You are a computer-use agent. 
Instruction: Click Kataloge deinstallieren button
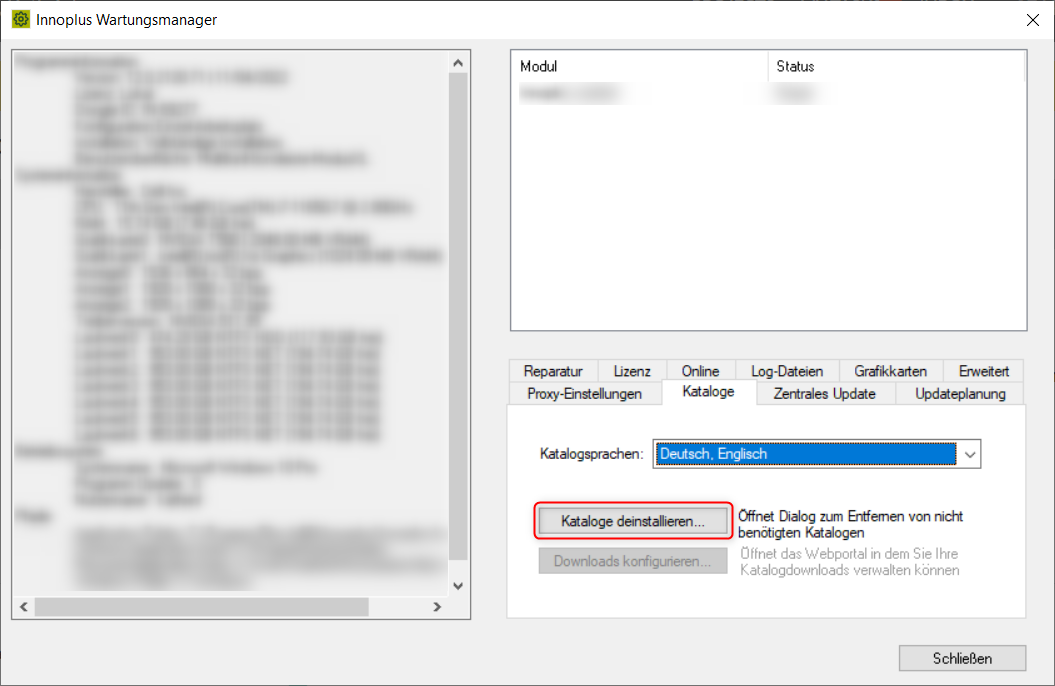pyautogui.click(x=632, y=521)
